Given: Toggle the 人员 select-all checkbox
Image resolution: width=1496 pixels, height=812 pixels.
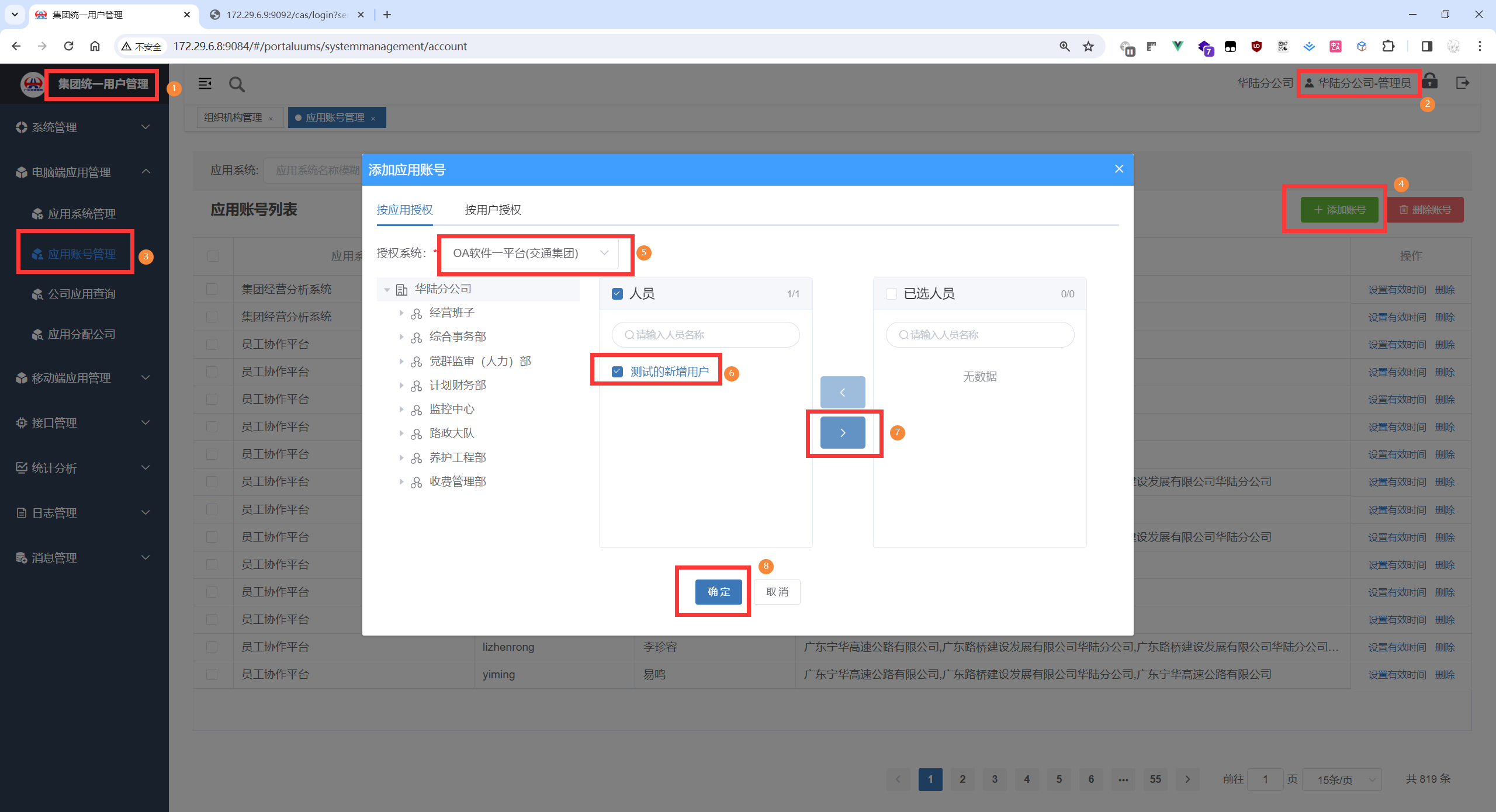Looking at the screenshot, I should tap(617, 293).
